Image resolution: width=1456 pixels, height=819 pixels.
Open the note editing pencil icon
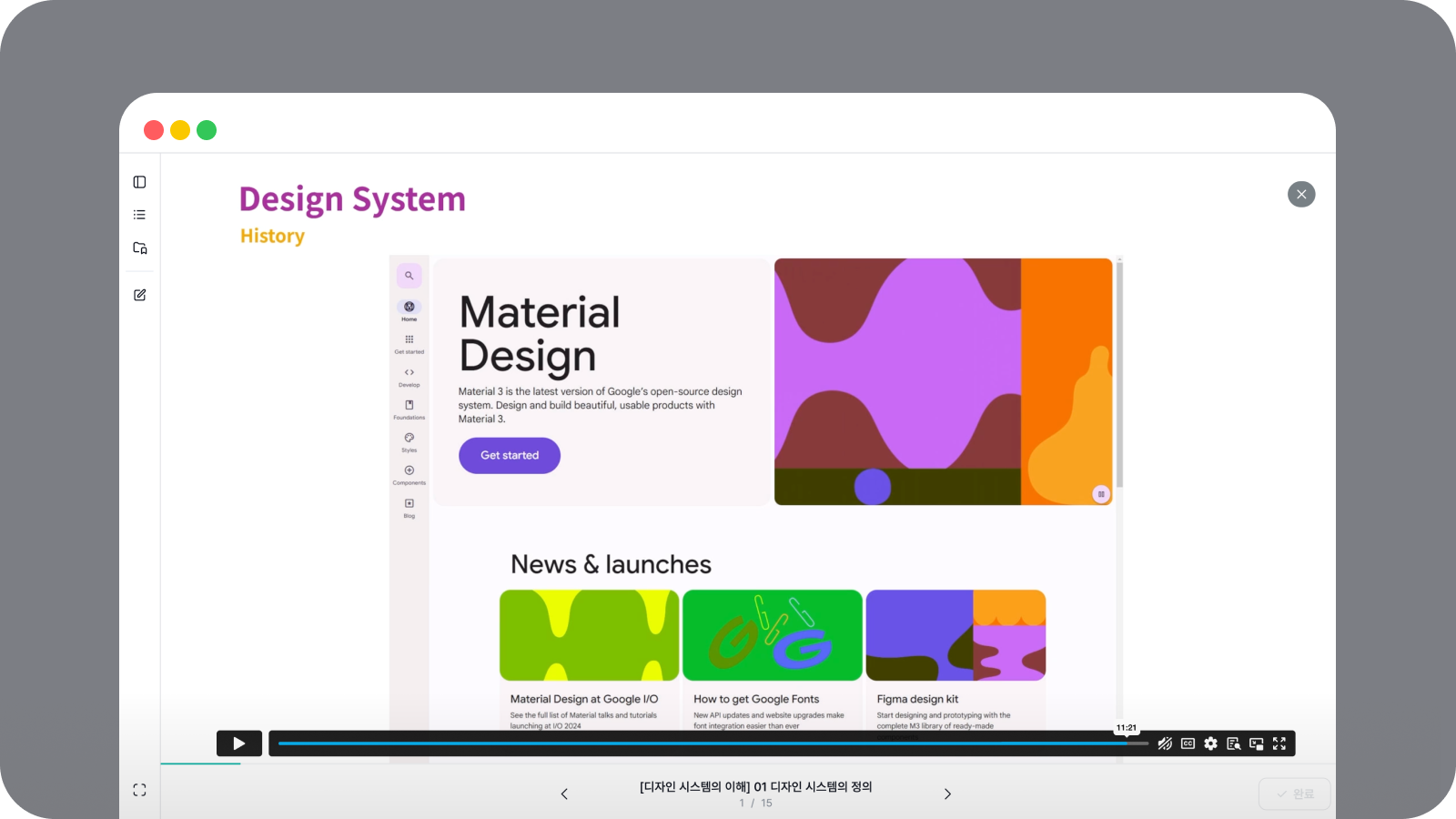[139, 295]
